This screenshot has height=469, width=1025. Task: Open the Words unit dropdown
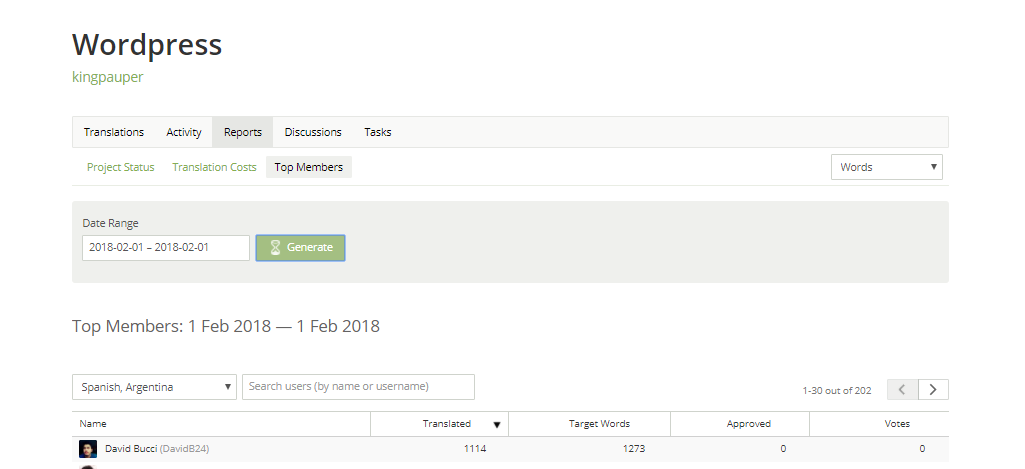coord(886,167)
